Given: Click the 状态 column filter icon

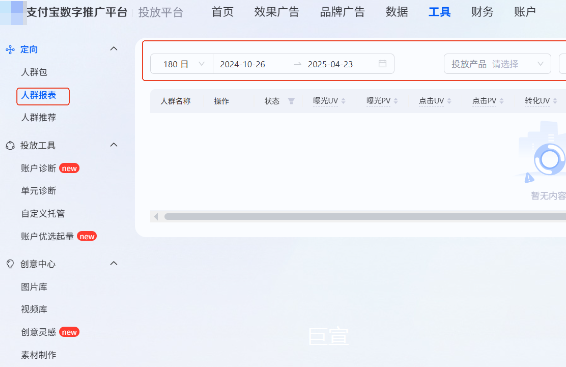Looking at the screenshot, I should click(x=291, y=101).
